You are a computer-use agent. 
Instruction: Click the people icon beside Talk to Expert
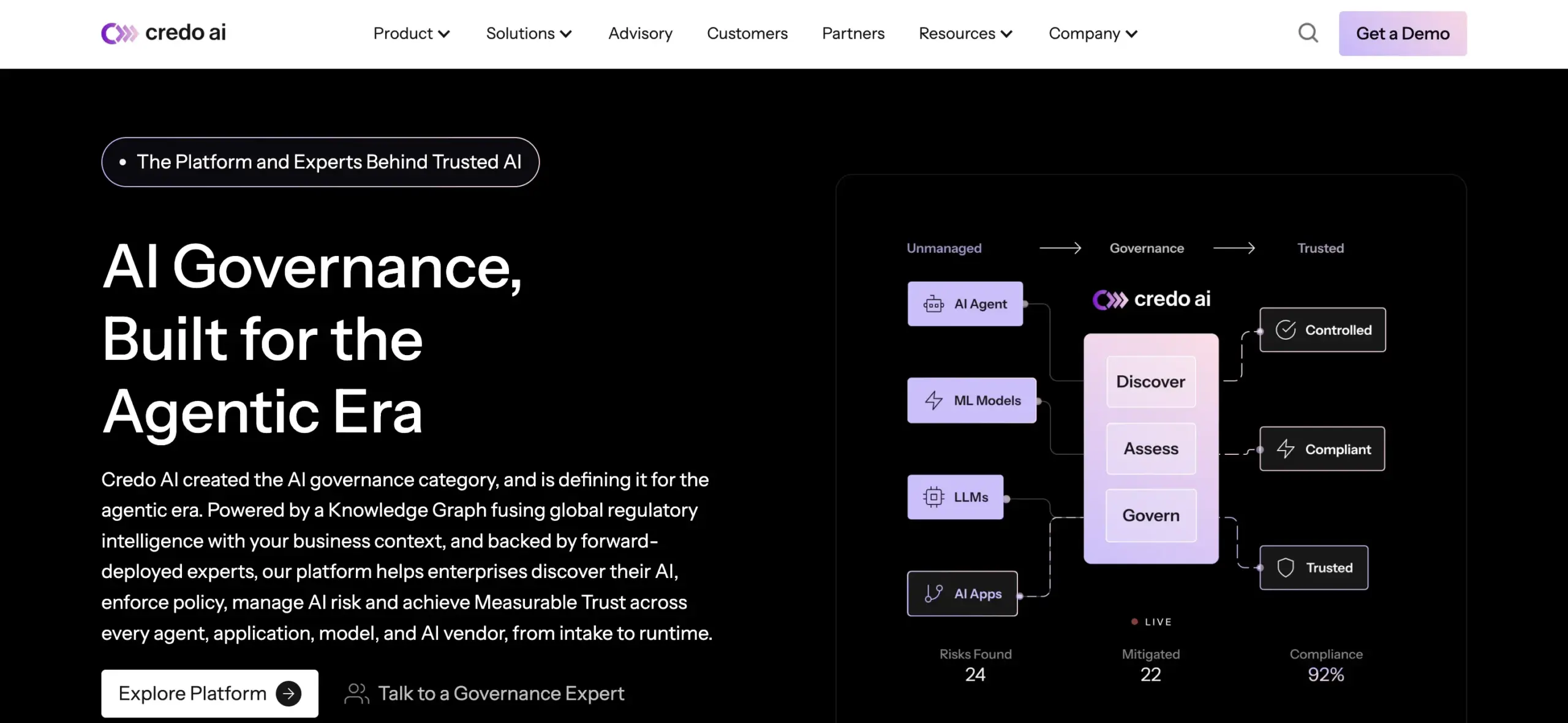[356, 694]
